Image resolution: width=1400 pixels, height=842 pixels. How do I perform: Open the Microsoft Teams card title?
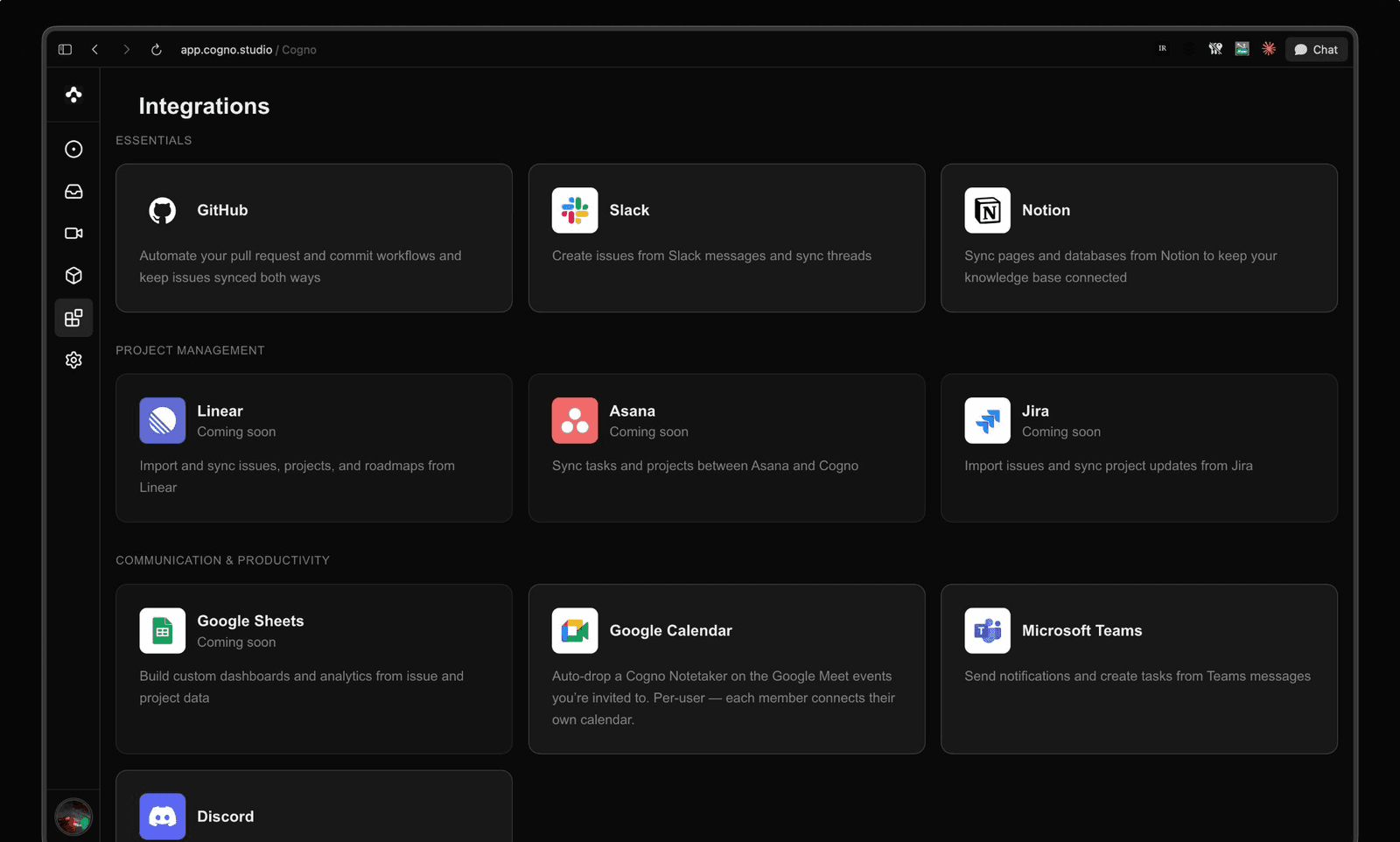click(1081, 631)
